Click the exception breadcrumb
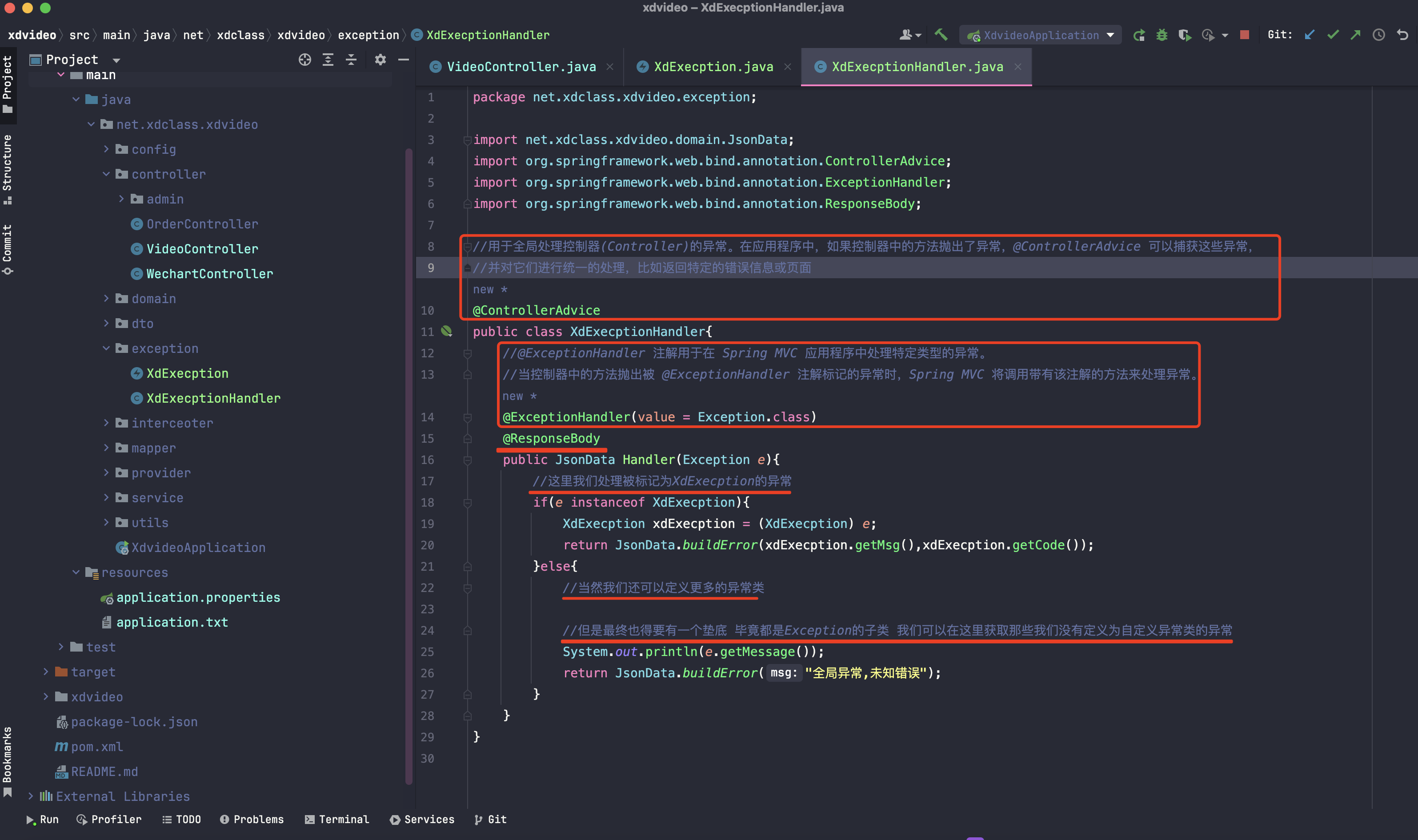This screenshot has height=840, width=1418. 369,35
